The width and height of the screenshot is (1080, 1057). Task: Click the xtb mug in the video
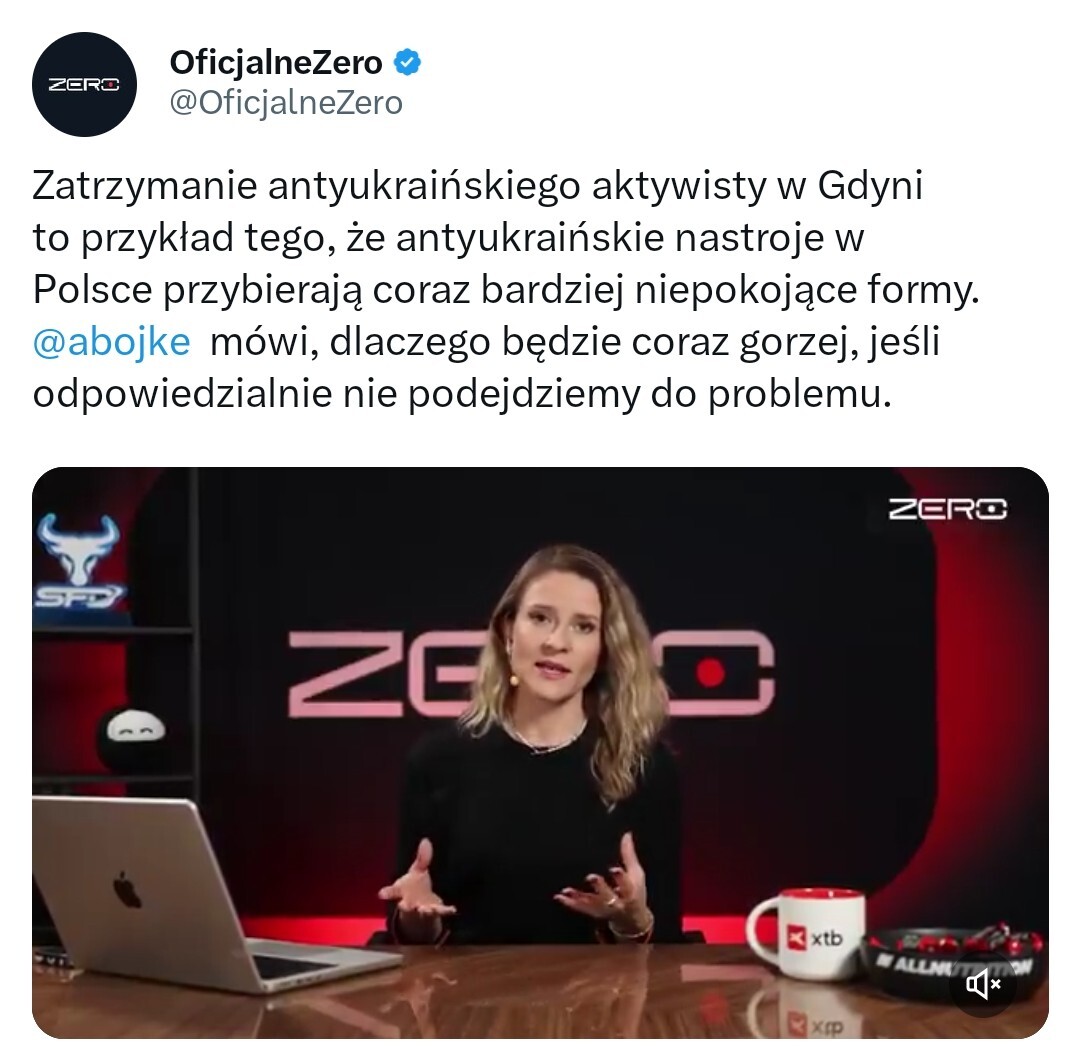pos(808,932)
